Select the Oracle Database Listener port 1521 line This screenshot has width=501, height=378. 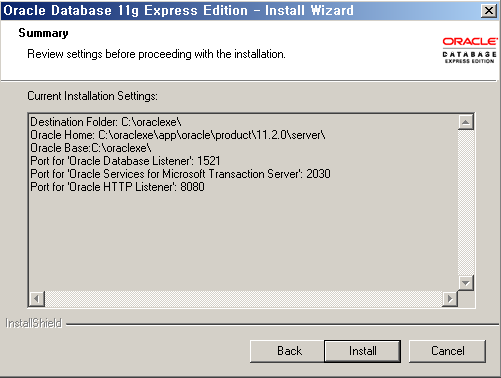(125, 161)
